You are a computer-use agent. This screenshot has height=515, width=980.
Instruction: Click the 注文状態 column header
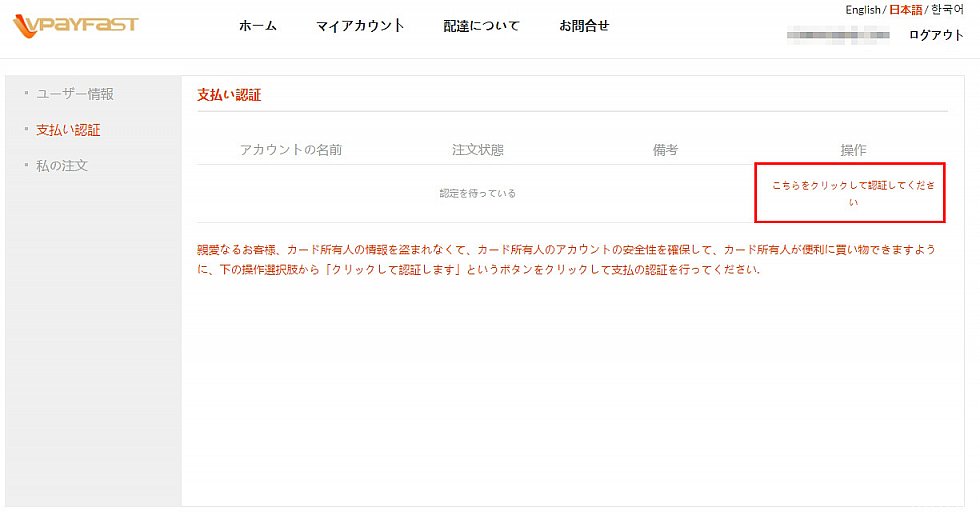[478, 150]
